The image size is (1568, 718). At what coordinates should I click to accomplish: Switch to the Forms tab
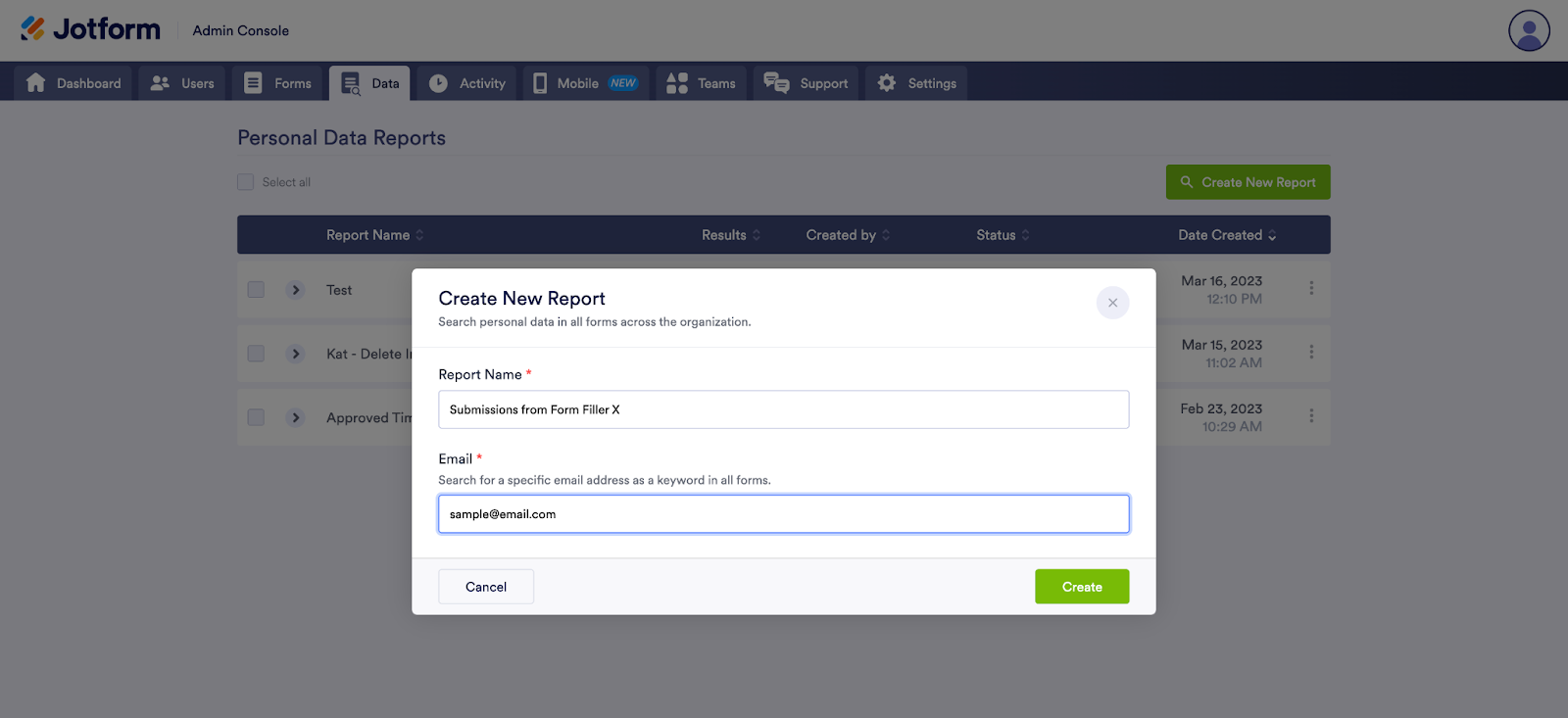click(x=278, y=83)
